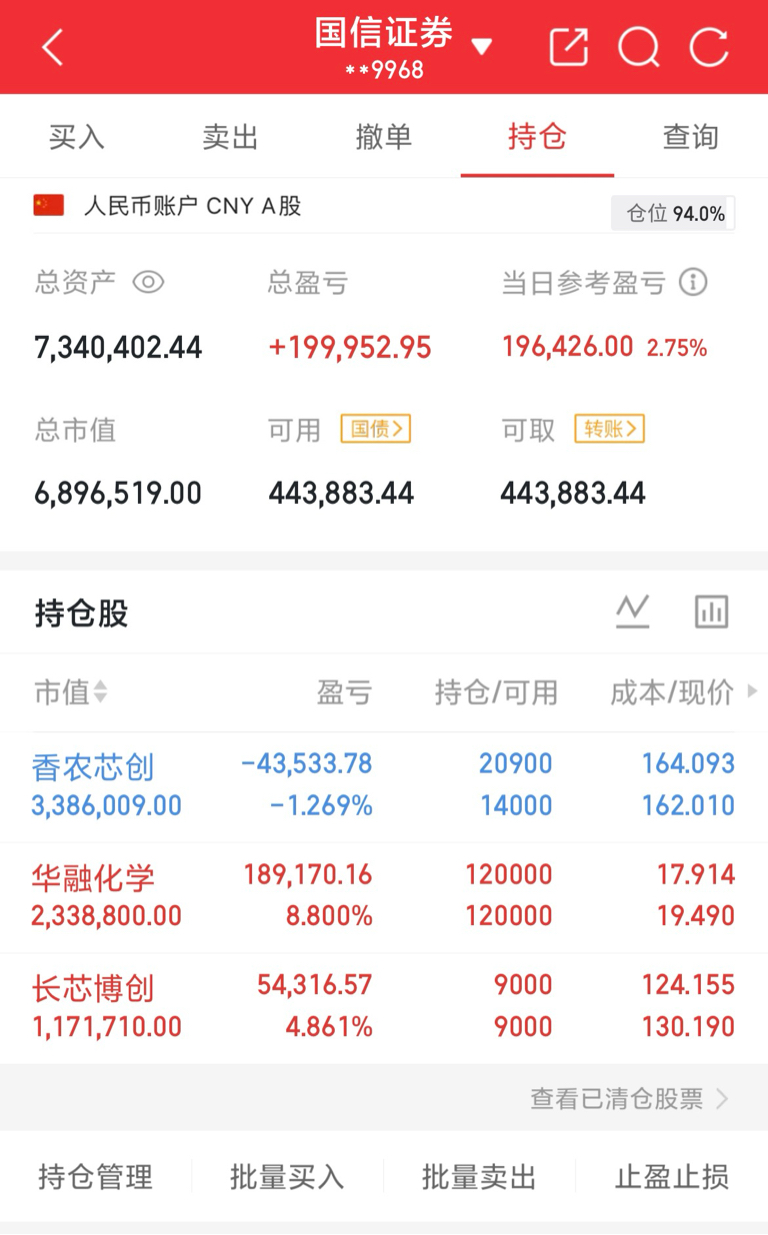
Task: Open info icon beside 当日参考盈亏
Action: point(693,283)
